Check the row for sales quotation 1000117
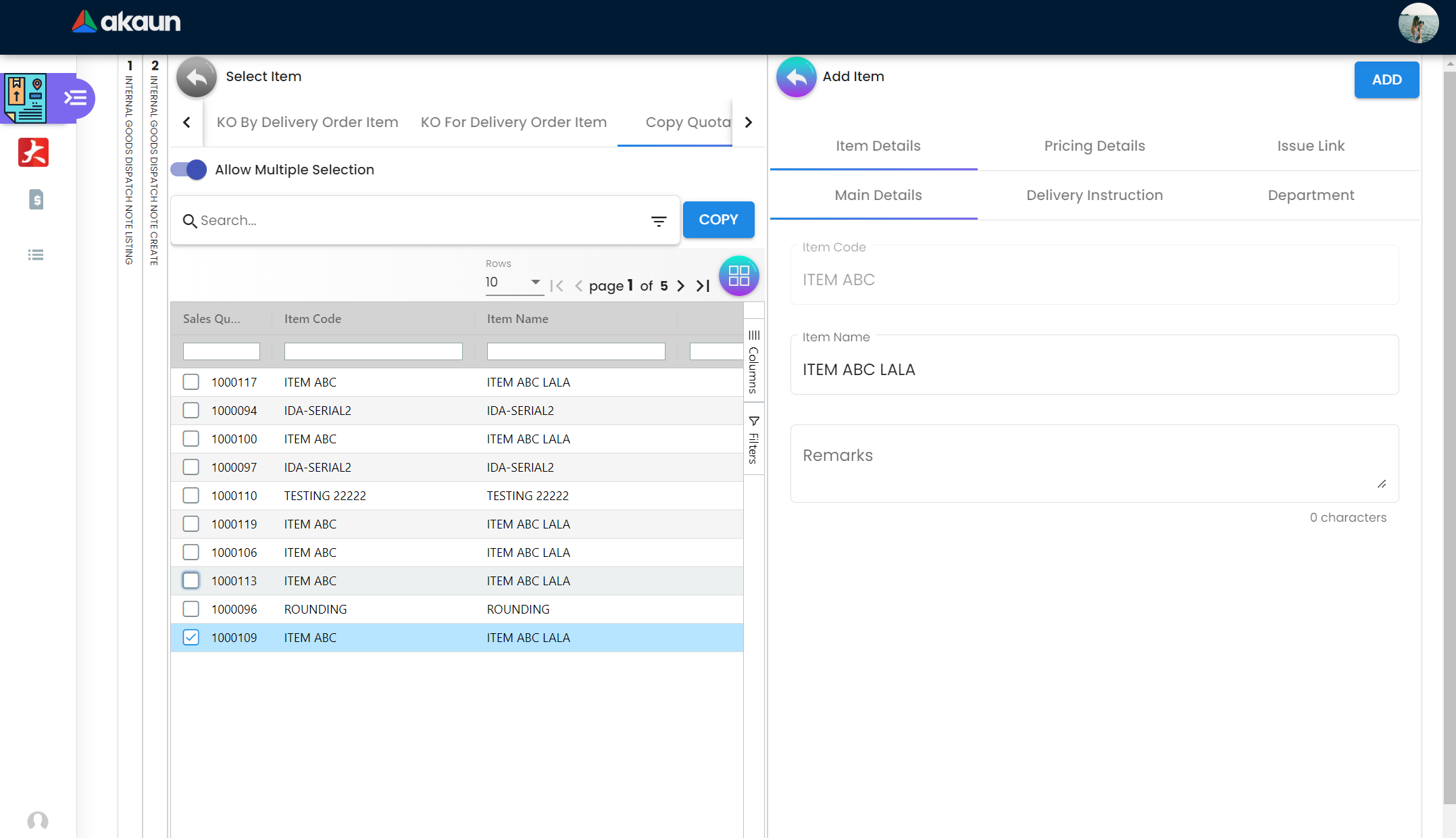The width and height of the screenshot is (1456, 838). 191,382
